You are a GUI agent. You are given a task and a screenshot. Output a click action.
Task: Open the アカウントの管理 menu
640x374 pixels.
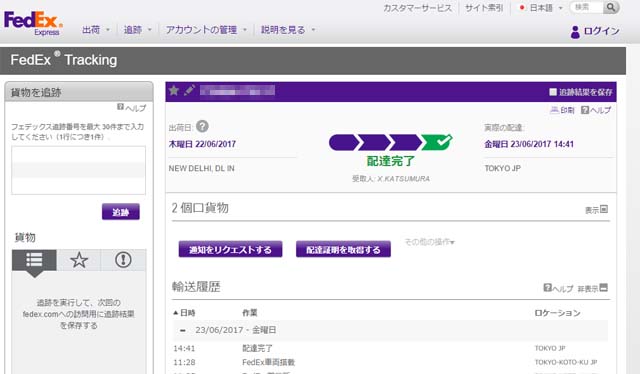pos(206,30)
